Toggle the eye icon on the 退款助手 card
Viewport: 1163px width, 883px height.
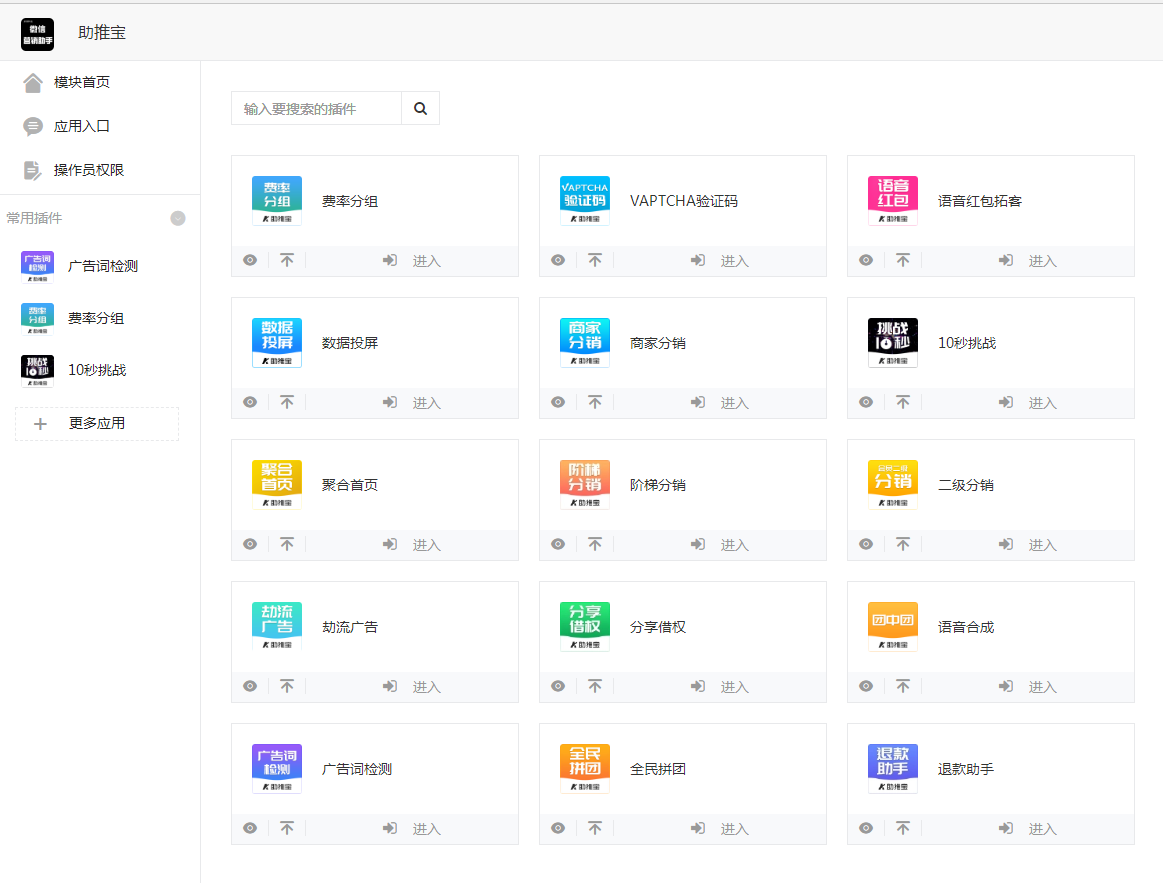tap(866, 828)
